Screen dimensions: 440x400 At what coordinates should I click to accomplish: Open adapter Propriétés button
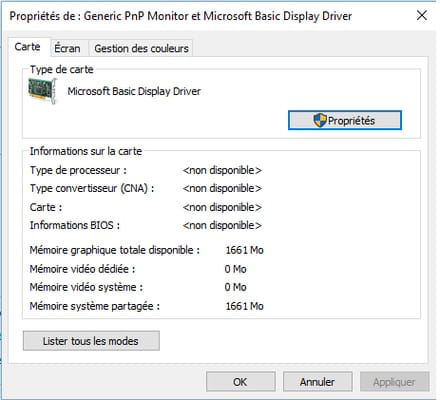click(345, 120)
